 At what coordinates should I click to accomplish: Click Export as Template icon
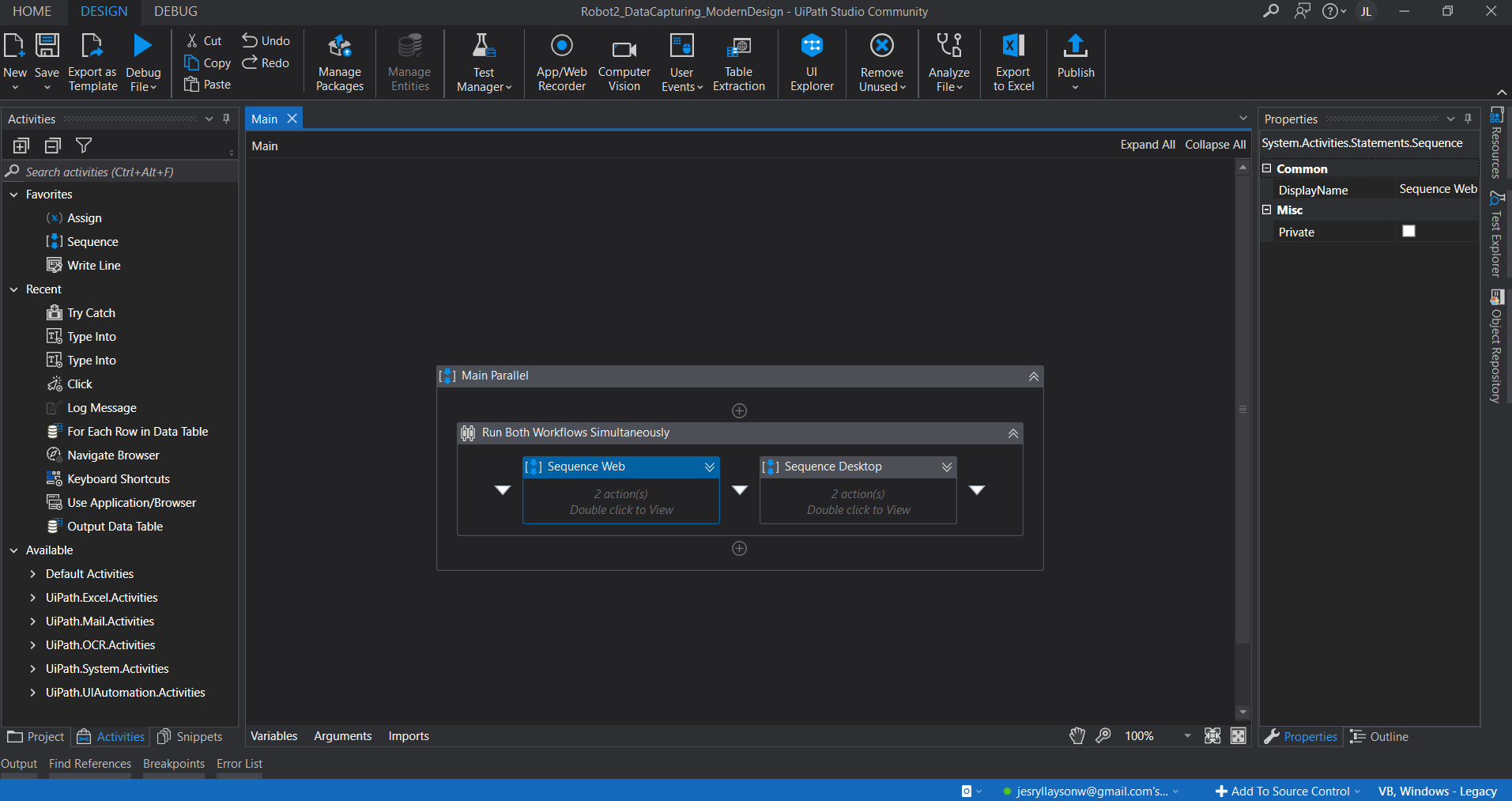point(92,46)
